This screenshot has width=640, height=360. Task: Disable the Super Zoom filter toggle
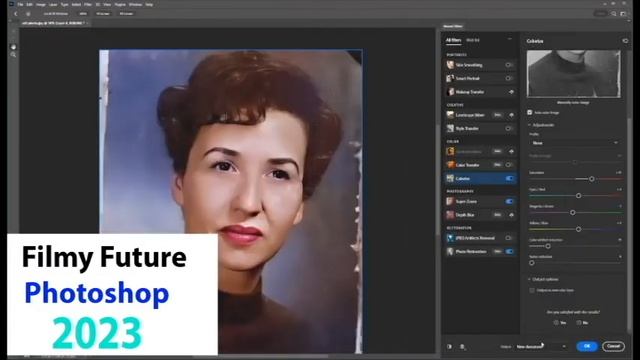tap(509, 201)
